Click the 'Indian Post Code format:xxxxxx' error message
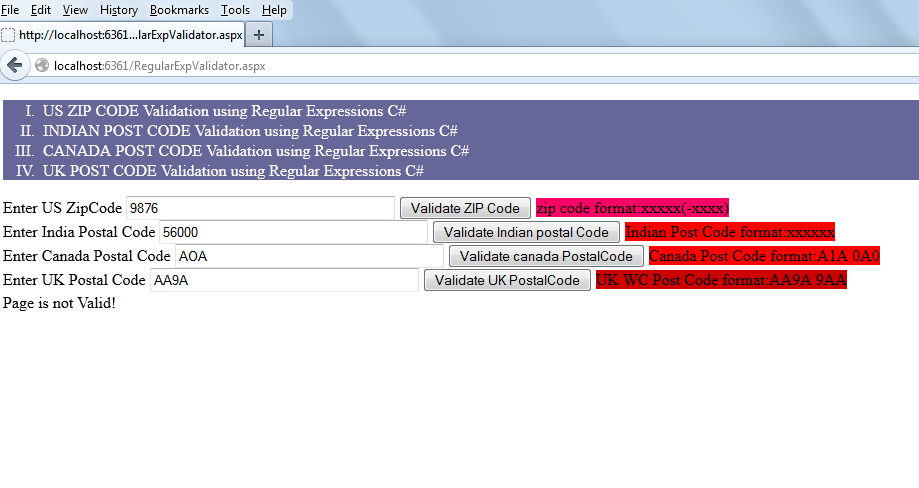The height and width of the screenshot is (488, 919). 730,232
